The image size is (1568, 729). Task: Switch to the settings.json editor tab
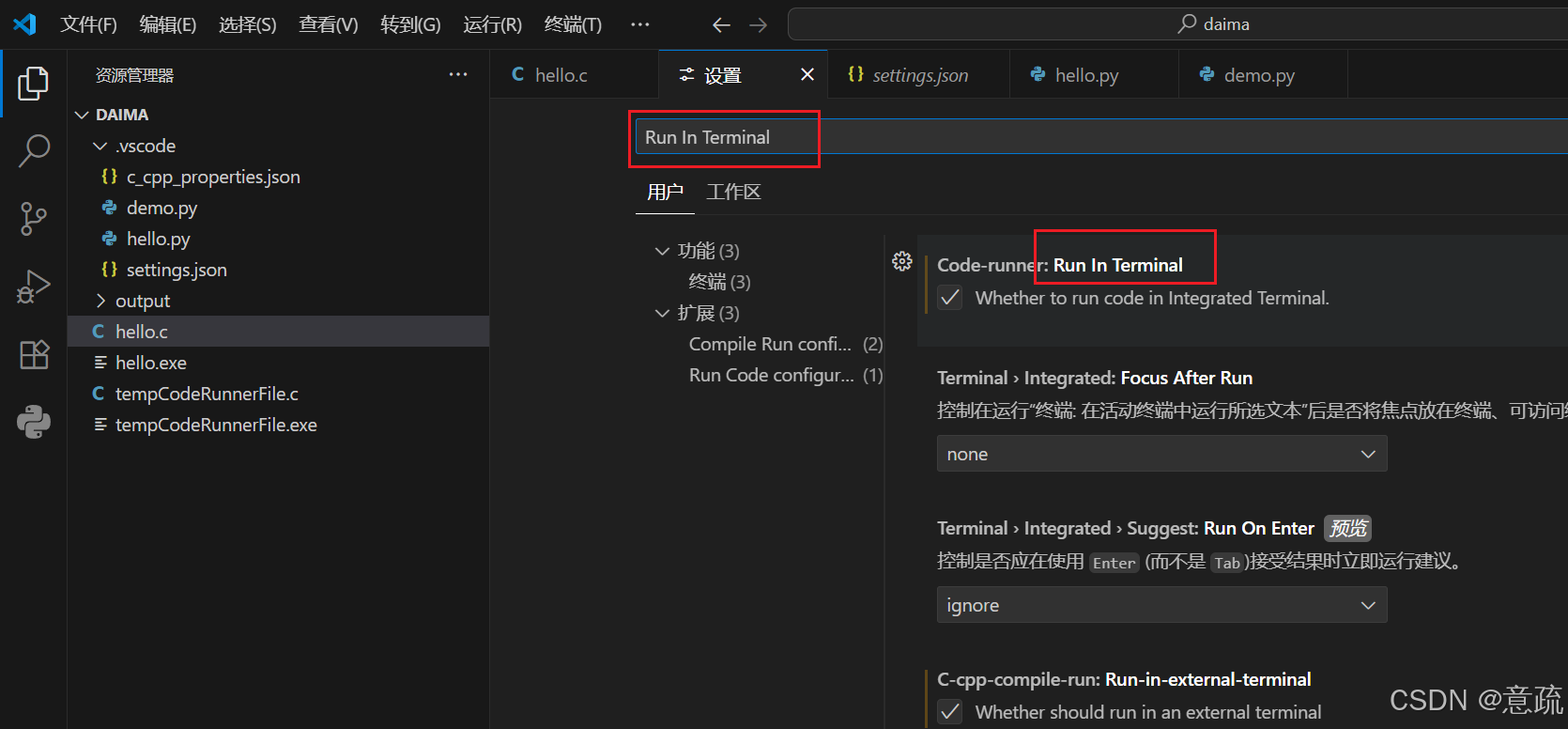pyautogui.click(x=919, y=74)
